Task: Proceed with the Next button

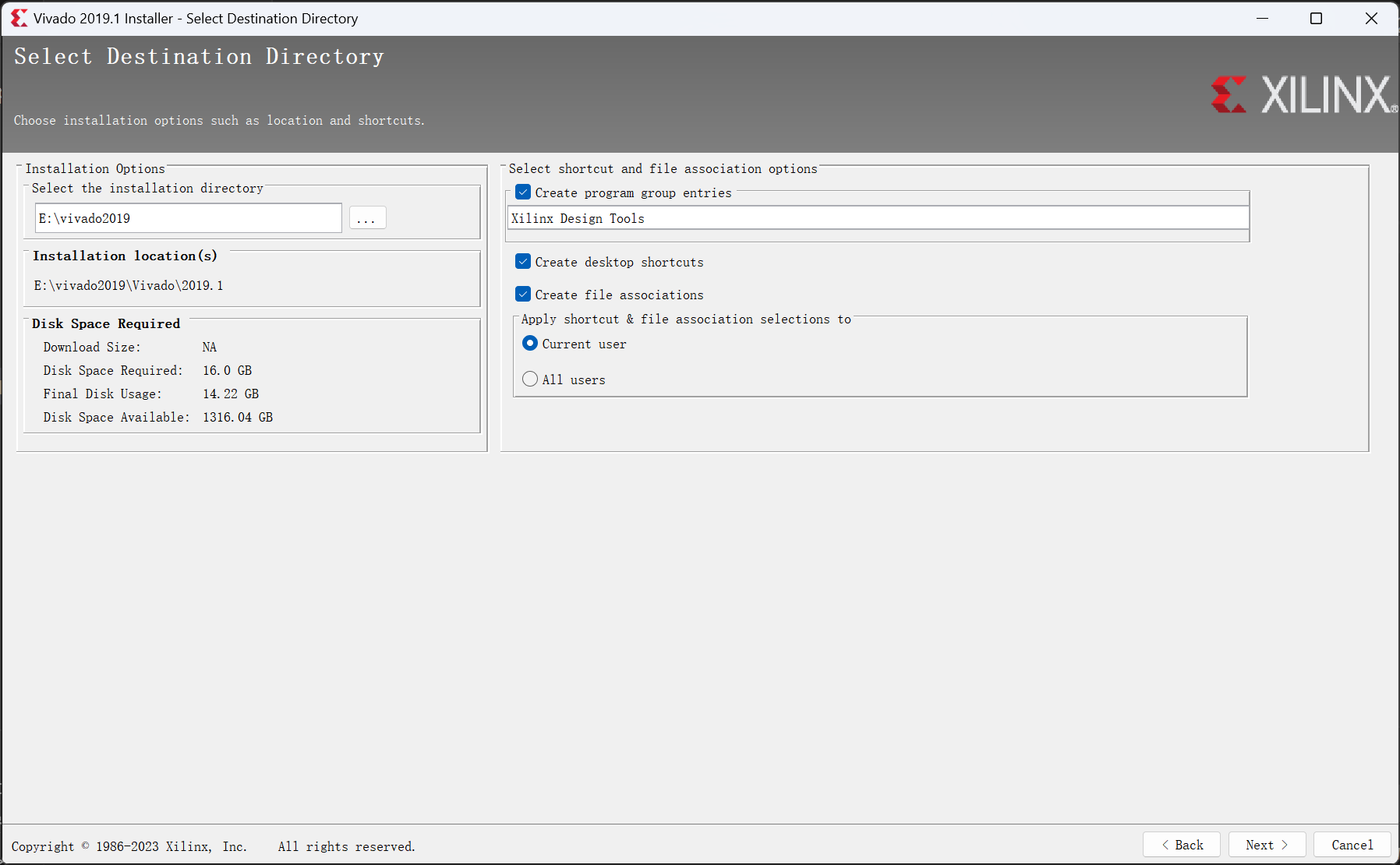Action: click(x=1267, y=845)
